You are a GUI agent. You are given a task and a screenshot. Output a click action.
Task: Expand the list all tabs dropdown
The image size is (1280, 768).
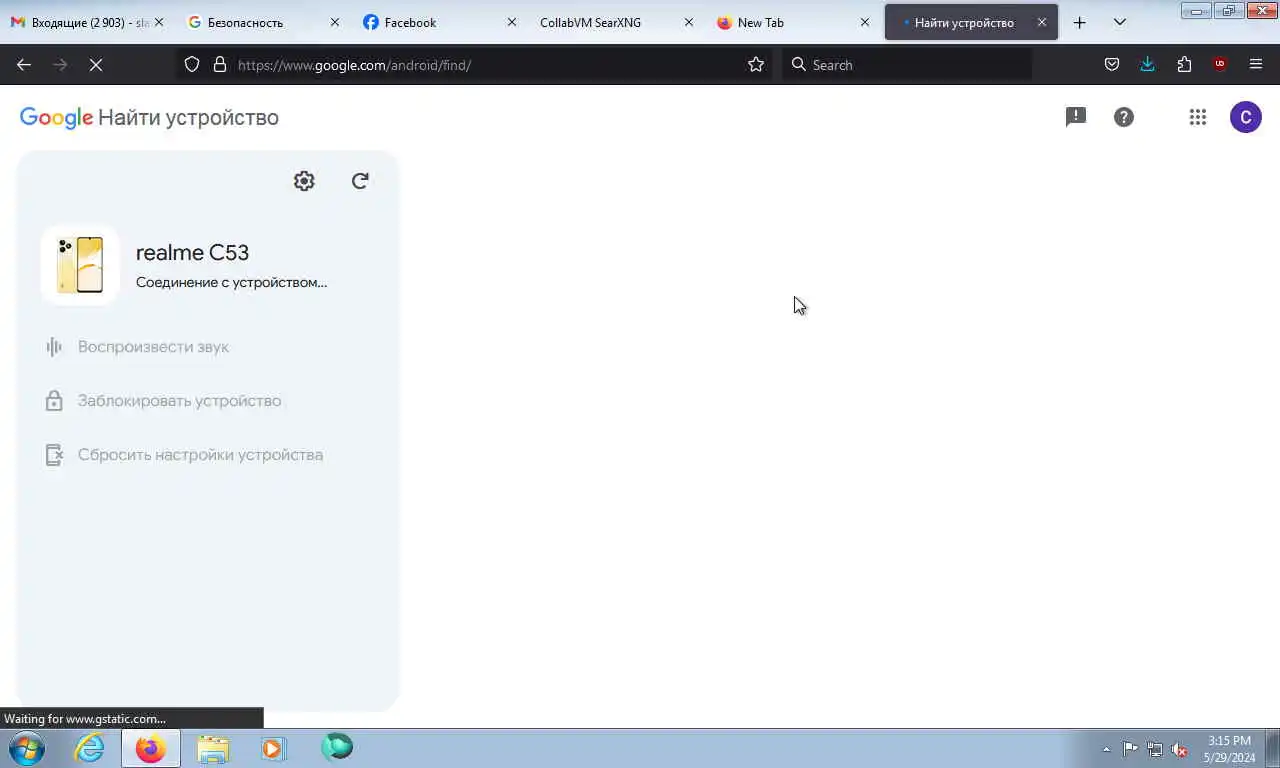coord(1120,22)
